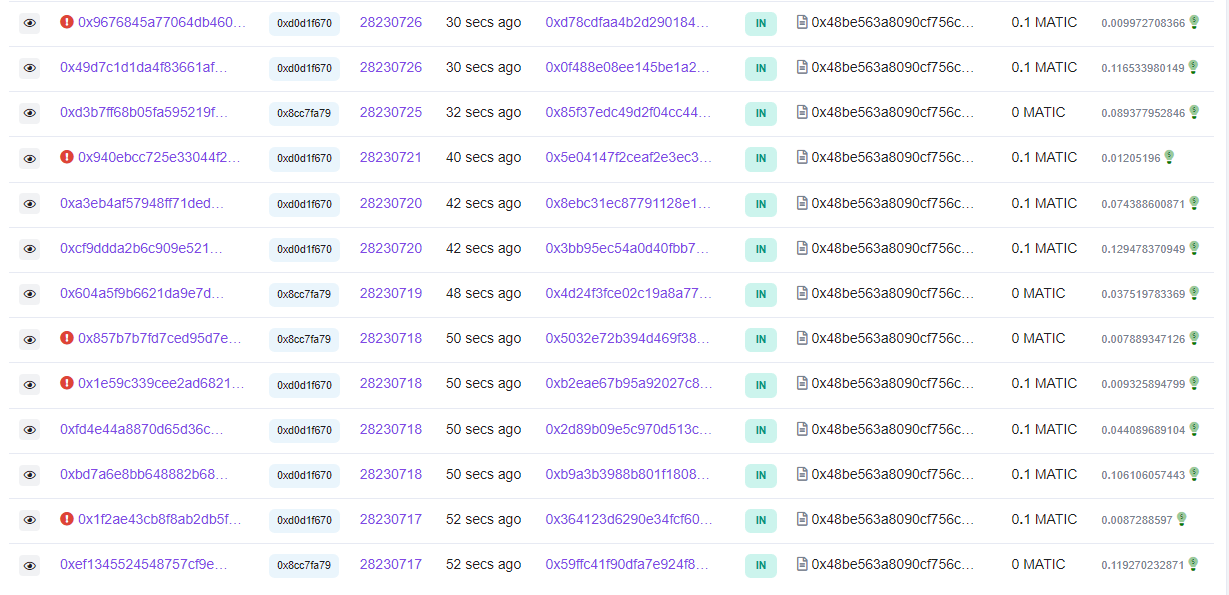Click contract document icon in 0x604a5f9b6621da9e7d row
The height and width of the screenshot is (595, 1229).
click(x=802, y=293)
